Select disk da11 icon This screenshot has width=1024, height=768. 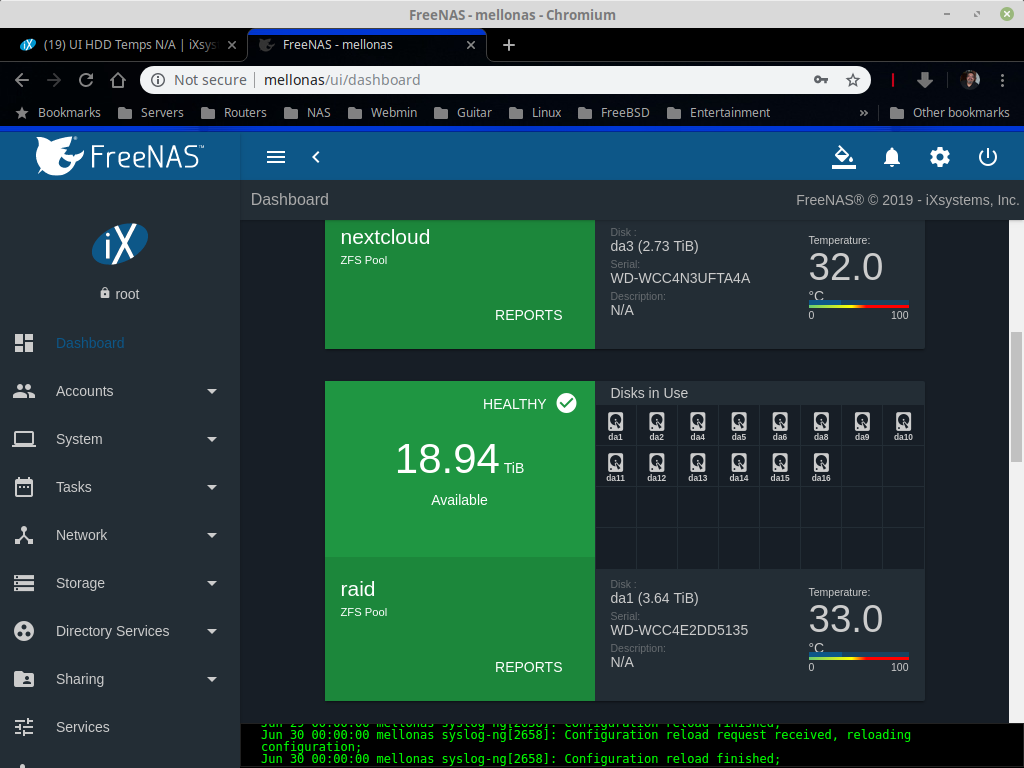615,467
